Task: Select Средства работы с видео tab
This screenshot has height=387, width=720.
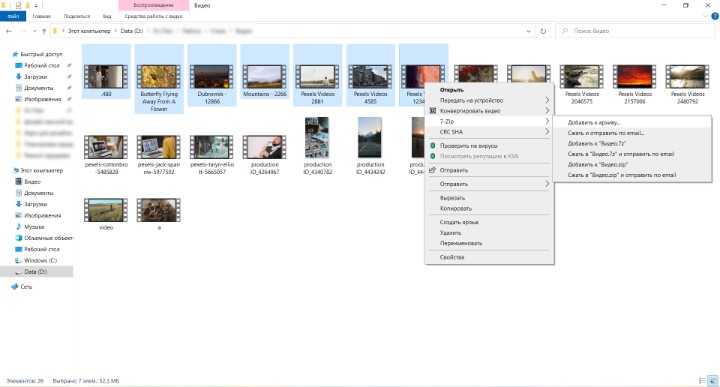Action: (153, 16)
